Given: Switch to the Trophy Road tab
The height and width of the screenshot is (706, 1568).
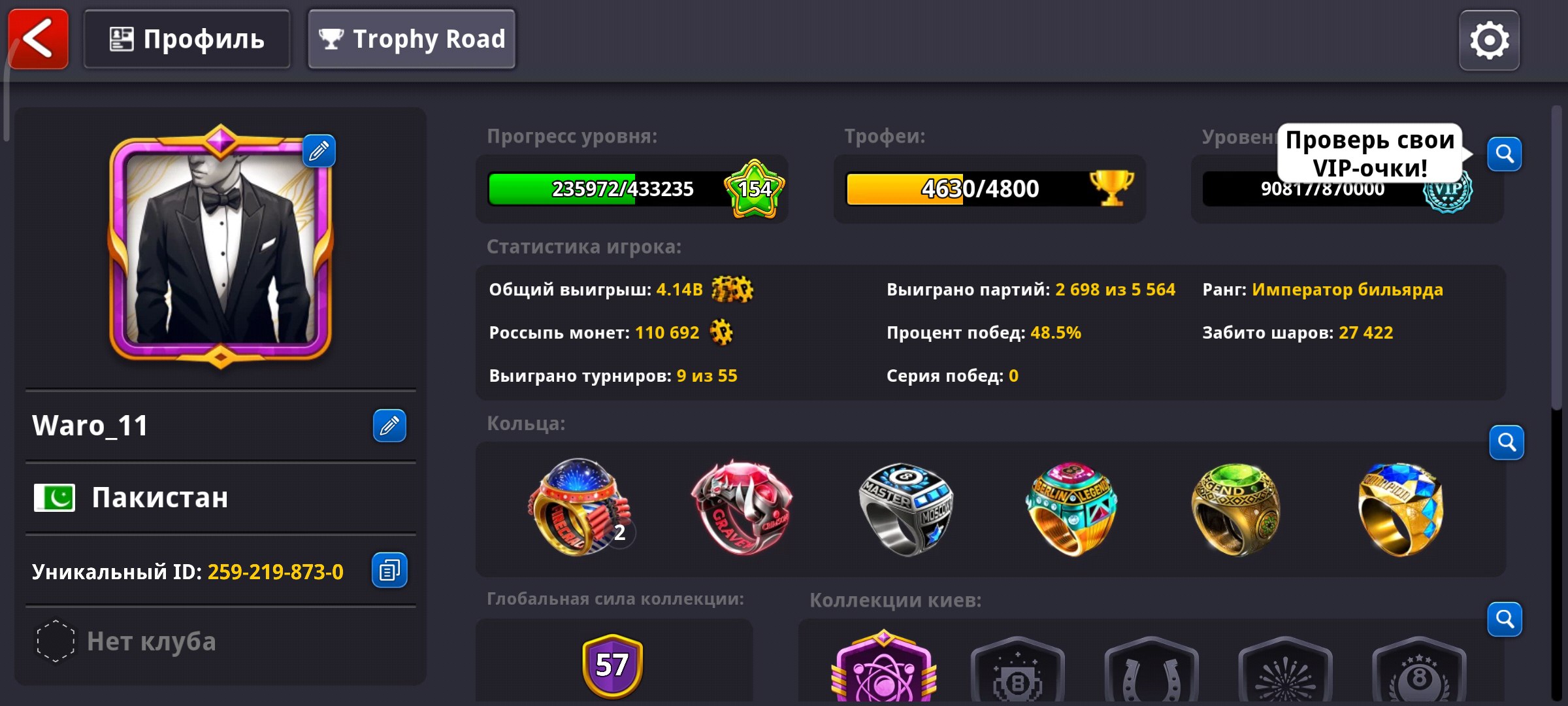Looking at the screenshot, I should pos(412,39).
